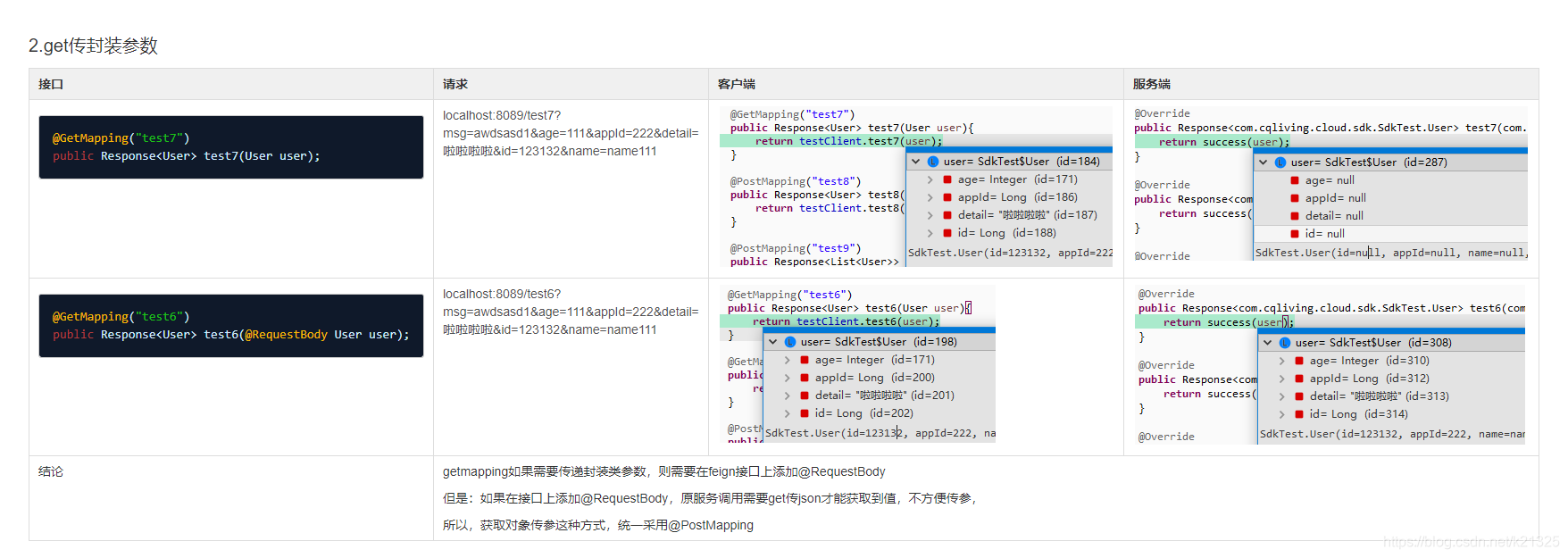1568x558 pixels.
Task: Click the SdkTest.User(id=null, appId=null value text
Action: click(1391, 253)
